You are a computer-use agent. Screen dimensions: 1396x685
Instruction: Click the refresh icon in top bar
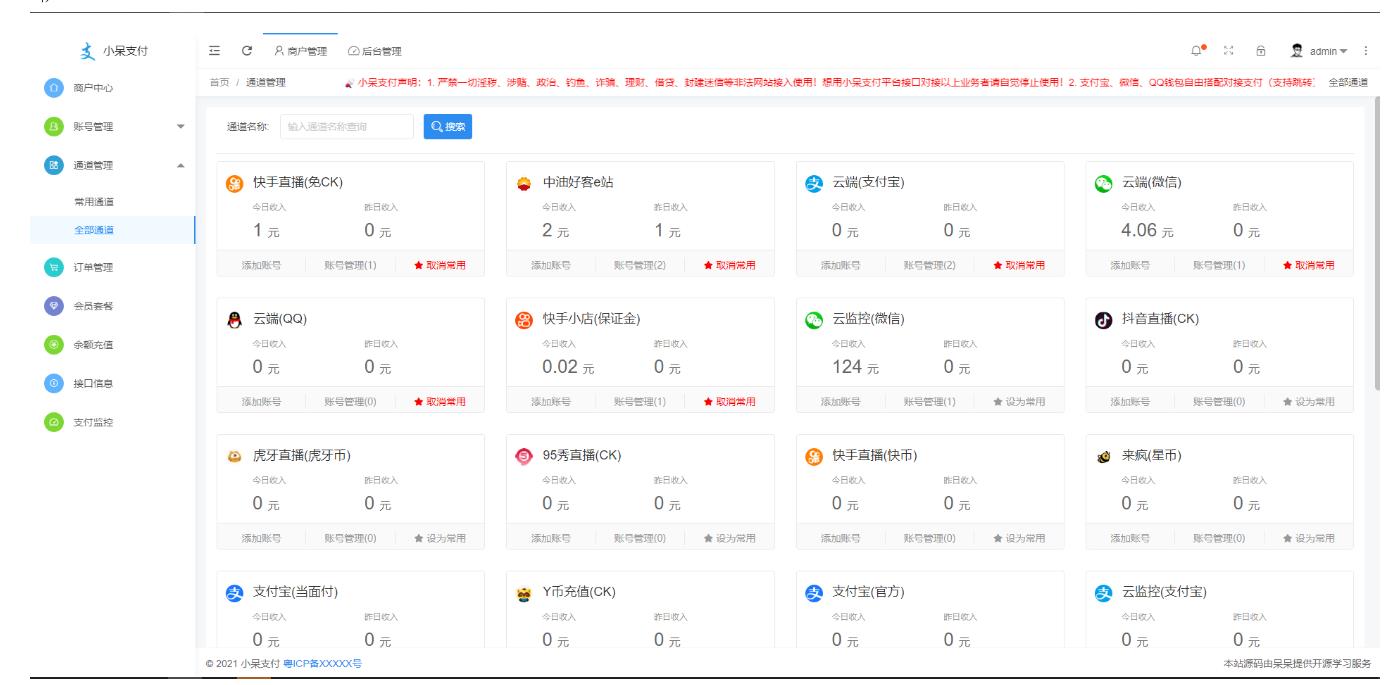pyautogui.click(x=246, y=51)
